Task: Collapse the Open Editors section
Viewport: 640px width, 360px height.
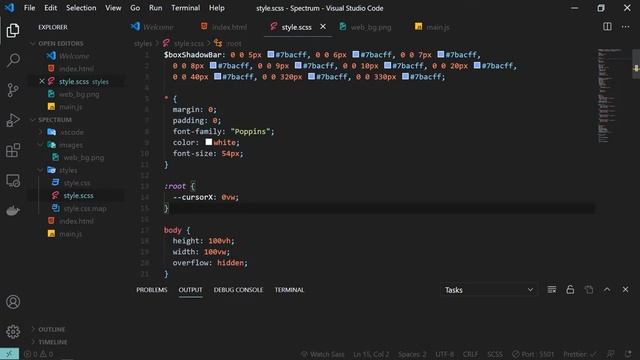Action: point(60,43)
